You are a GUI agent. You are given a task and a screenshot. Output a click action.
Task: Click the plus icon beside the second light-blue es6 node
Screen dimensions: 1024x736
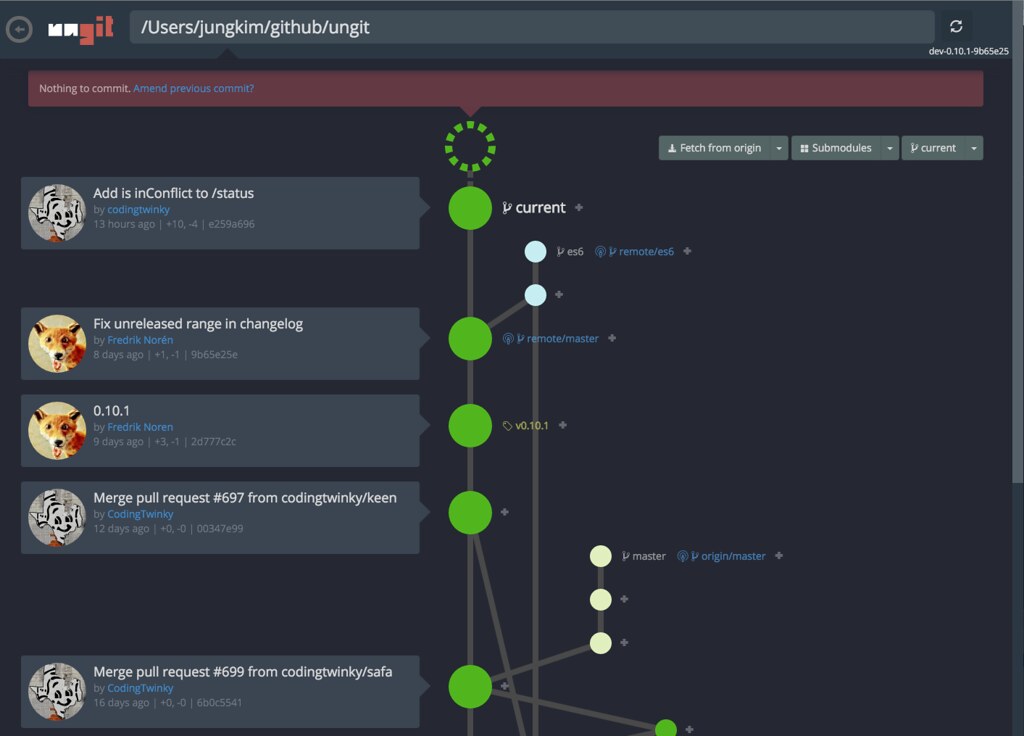(559, 295)
